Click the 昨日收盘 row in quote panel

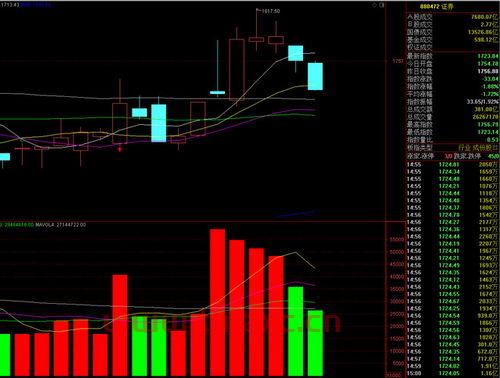click(x=452, y=71)
